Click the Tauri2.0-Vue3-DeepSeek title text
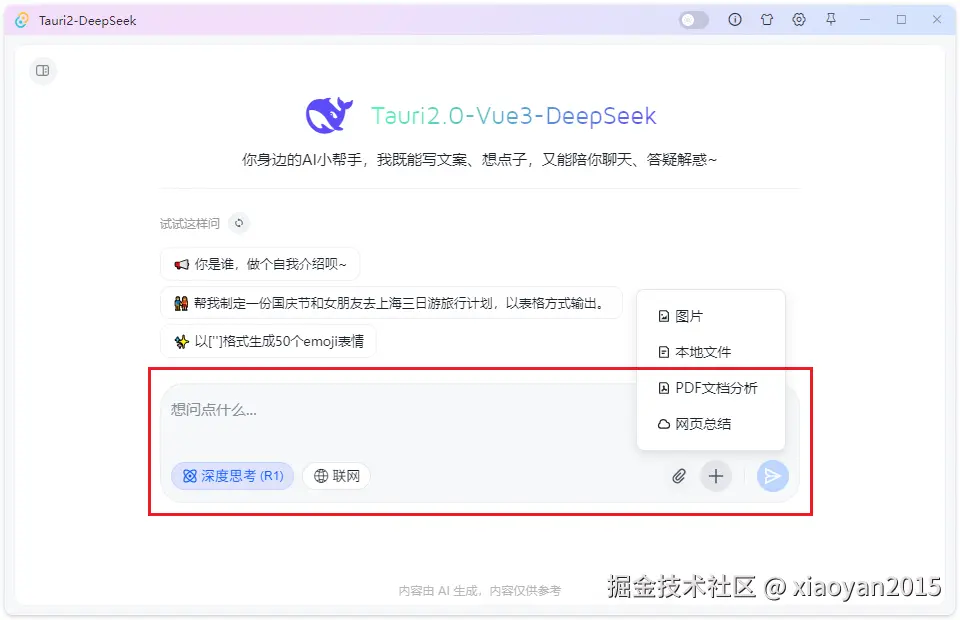Image resolution: width=960 pixels, height=620 pixels. coord(514,116)
